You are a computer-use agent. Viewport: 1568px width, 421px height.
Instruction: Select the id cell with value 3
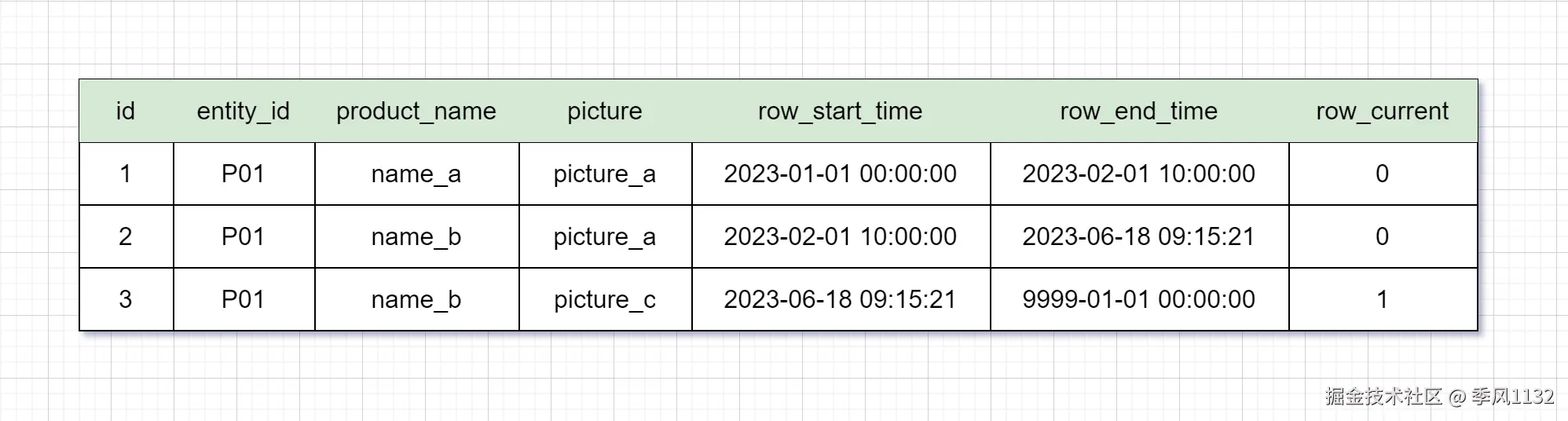(x=126, y=299)
